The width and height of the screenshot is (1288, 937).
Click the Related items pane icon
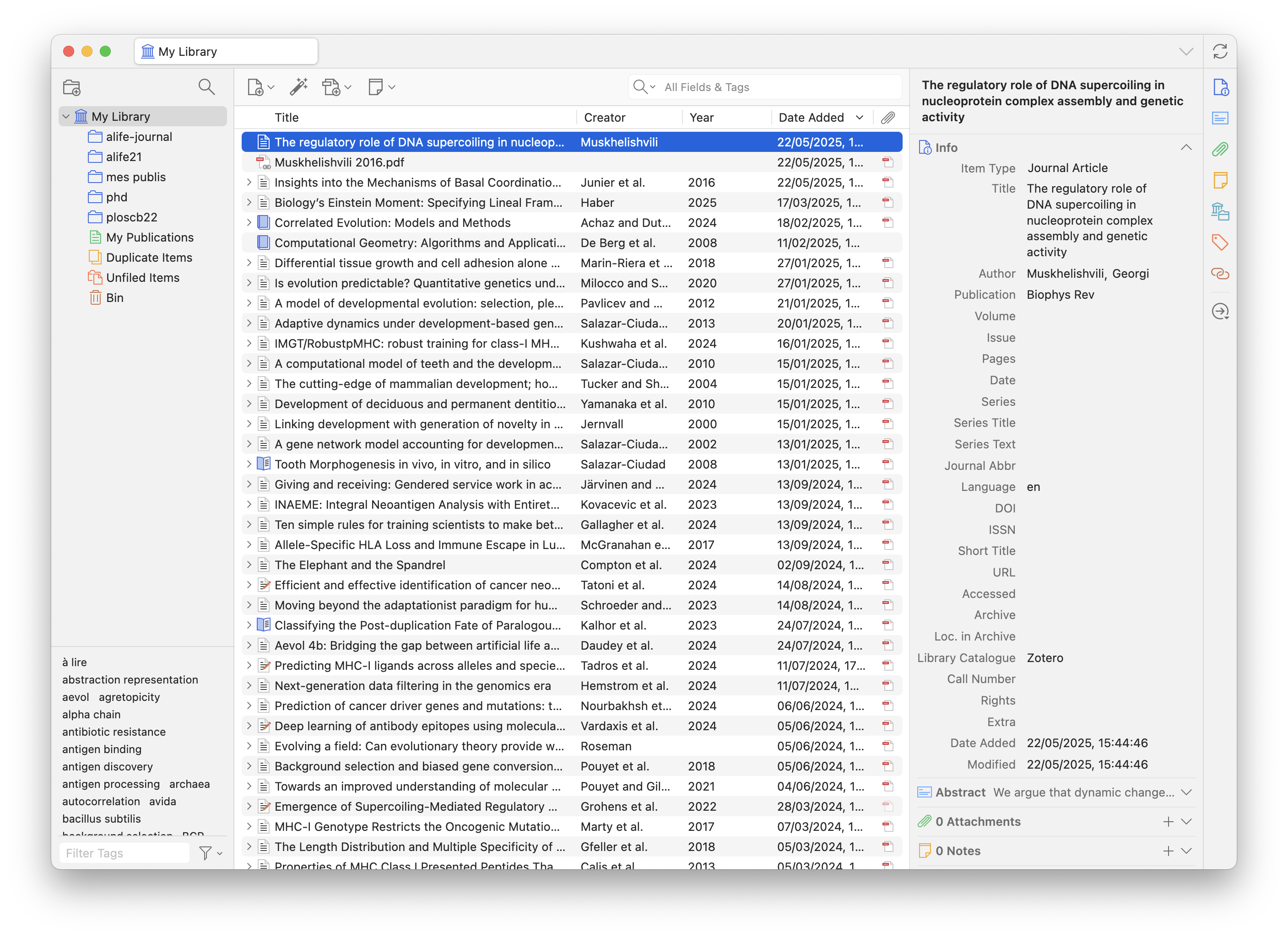pyautogui.click(x=1220, y=274)
